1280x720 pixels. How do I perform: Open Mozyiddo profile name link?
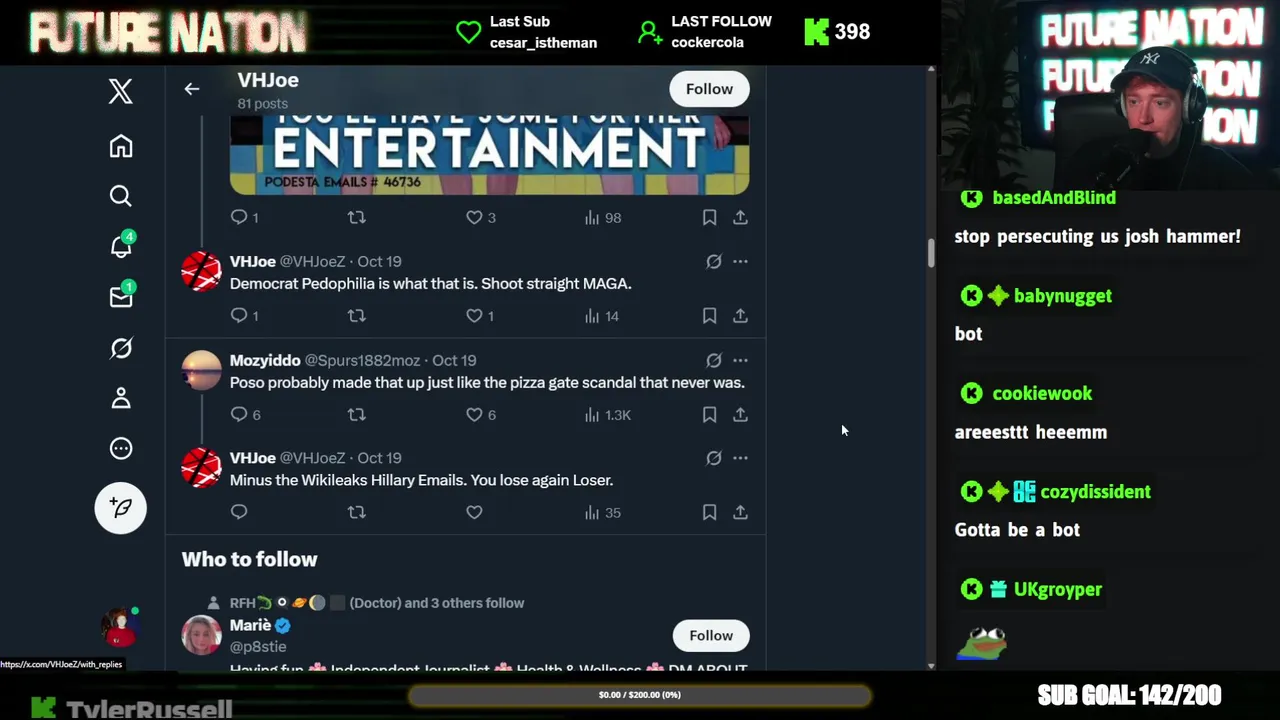point(265,360)
